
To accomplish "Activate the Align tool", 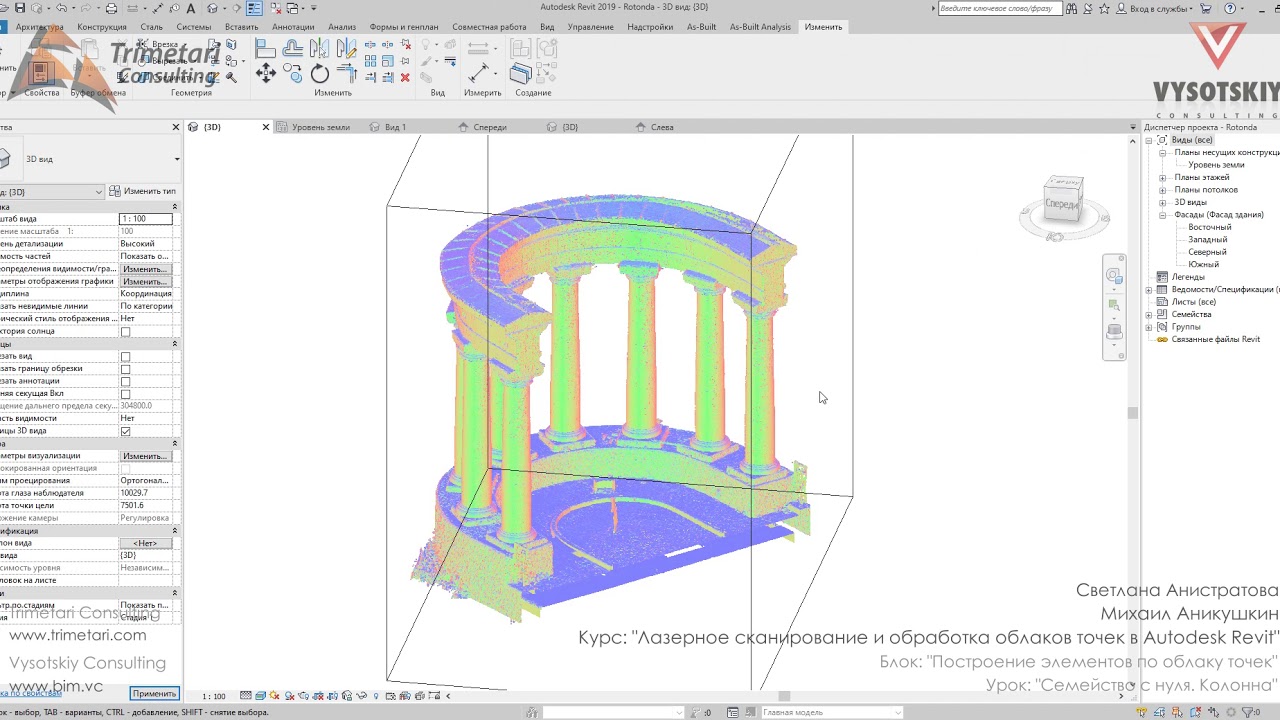I will pyautogui.click(x=266, y=48).
